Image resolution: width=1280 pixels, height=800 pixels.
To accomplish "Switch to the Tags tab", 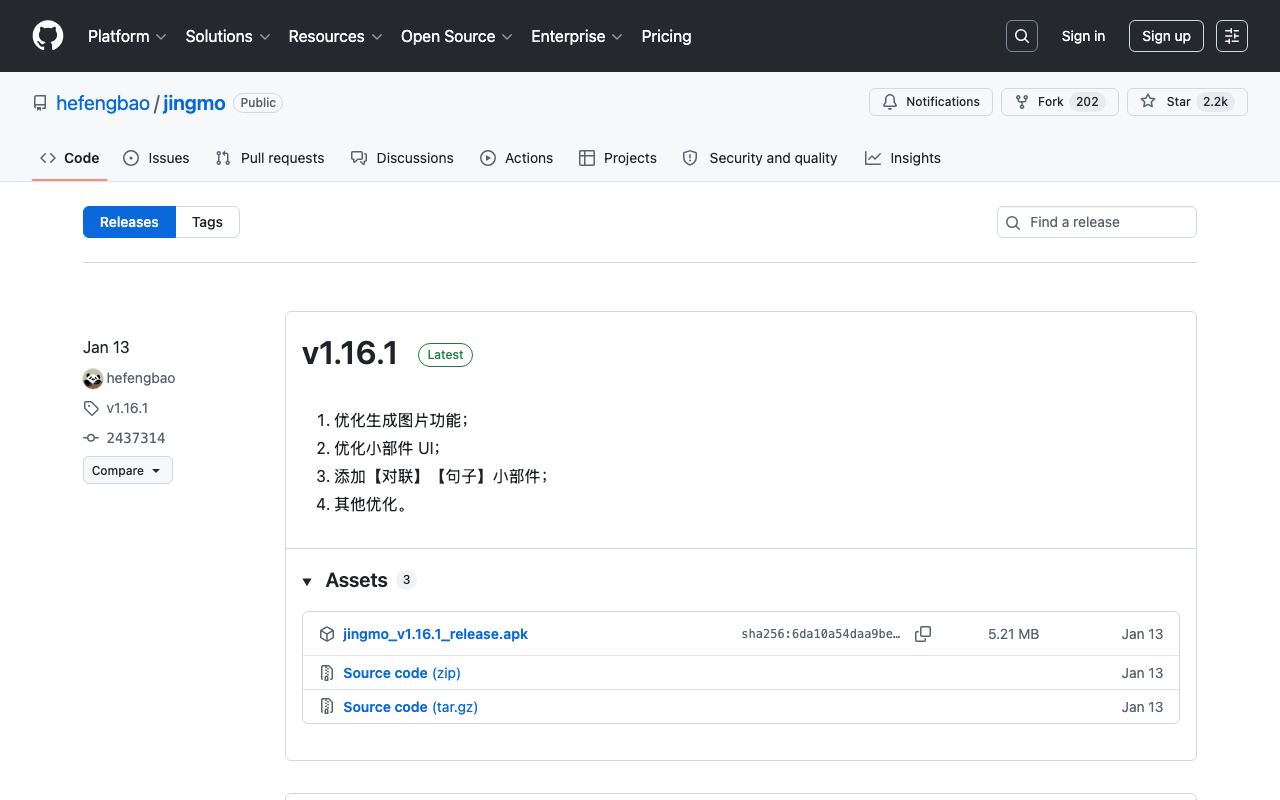I will click(207, 222).
